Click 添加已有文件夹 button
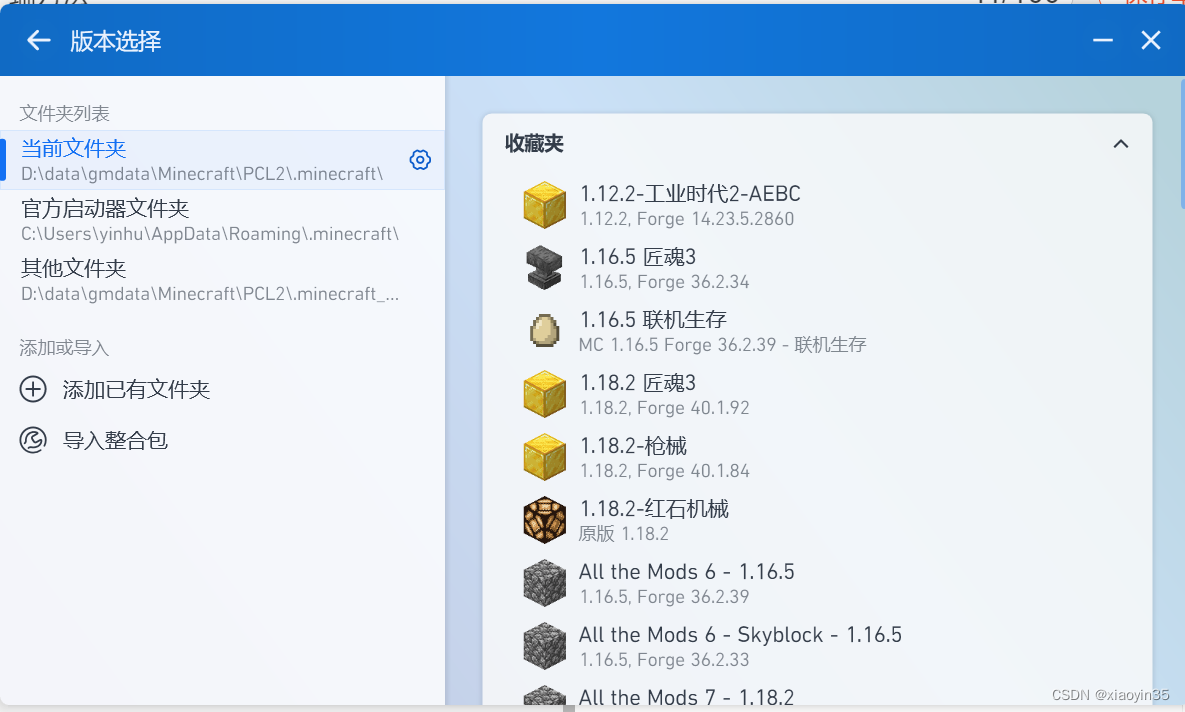 click(x=115, y=389)
